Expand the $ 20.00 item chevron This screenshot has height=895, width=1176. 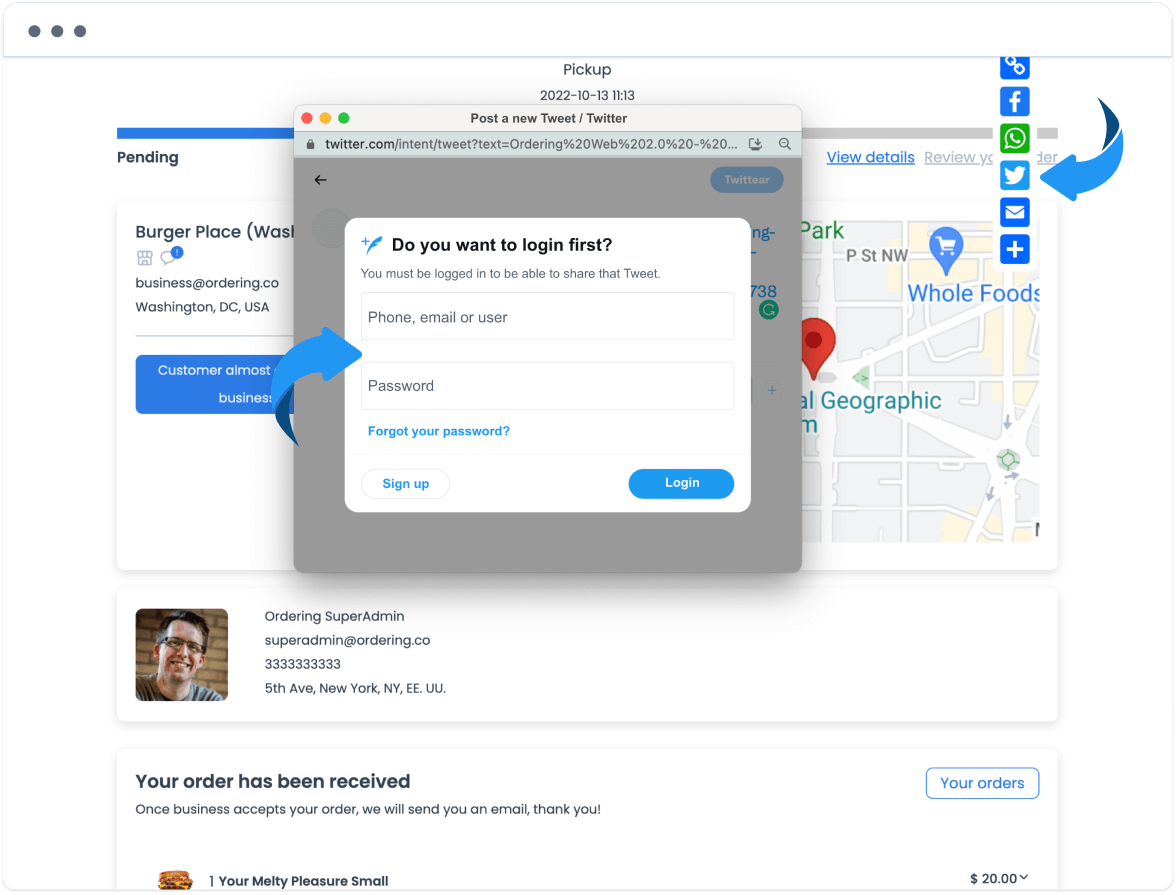tap(1024, 877)
